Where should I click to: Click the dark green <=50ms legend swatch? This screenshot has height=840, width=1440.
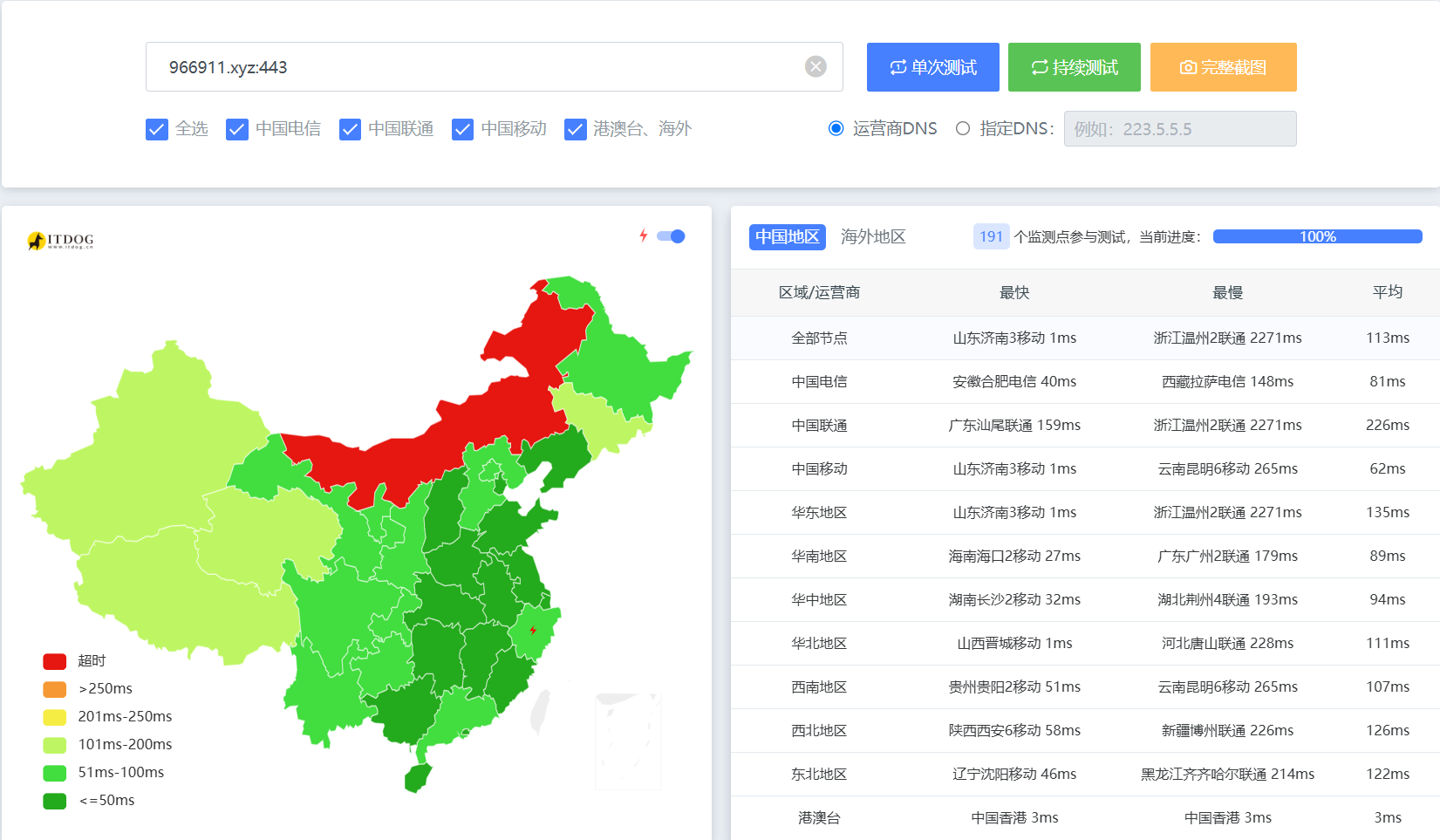click(55, 801)
